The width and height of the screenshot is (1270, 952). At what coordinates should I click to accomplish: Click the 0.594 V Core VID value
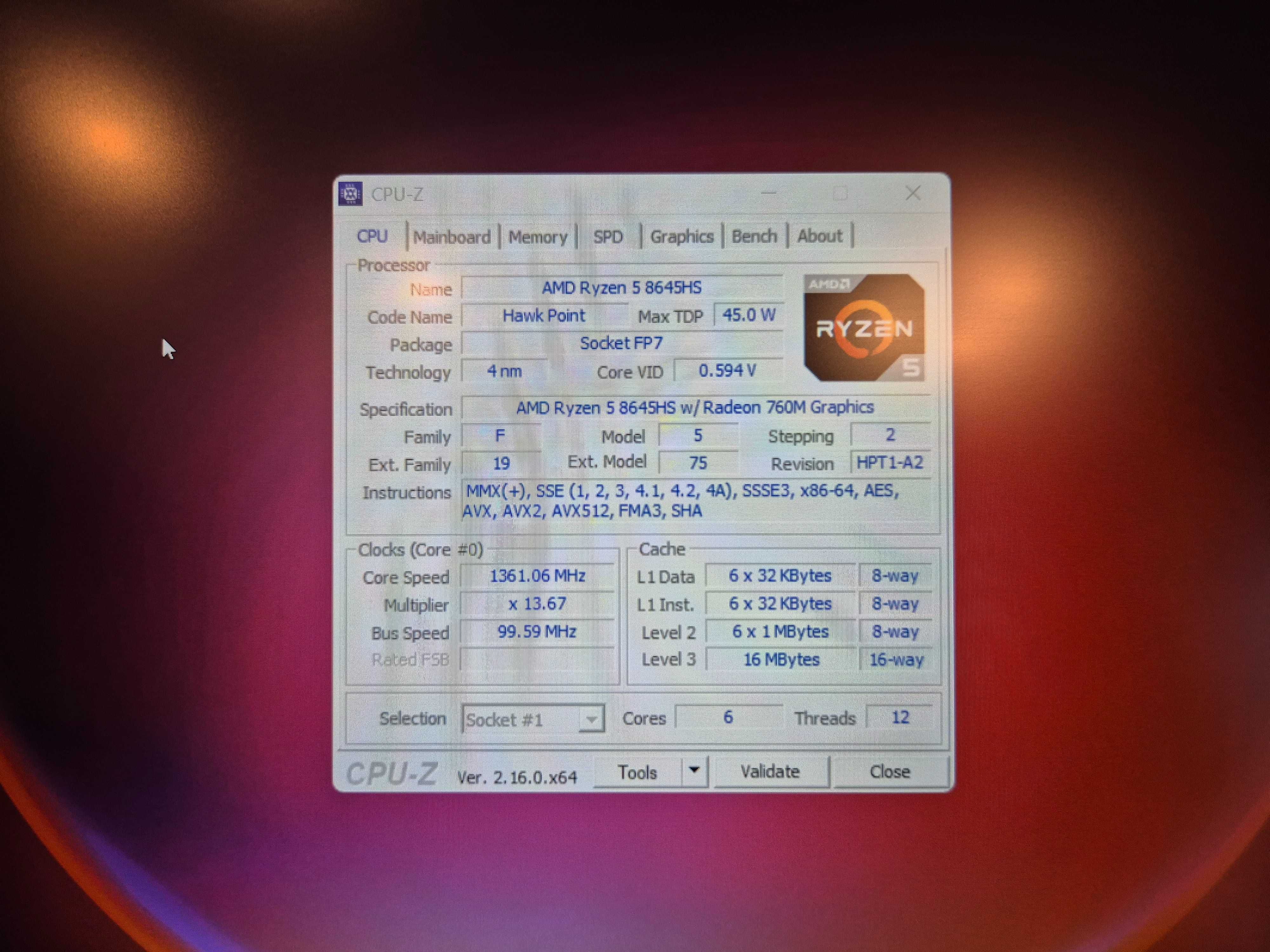(x=728, y=371)
